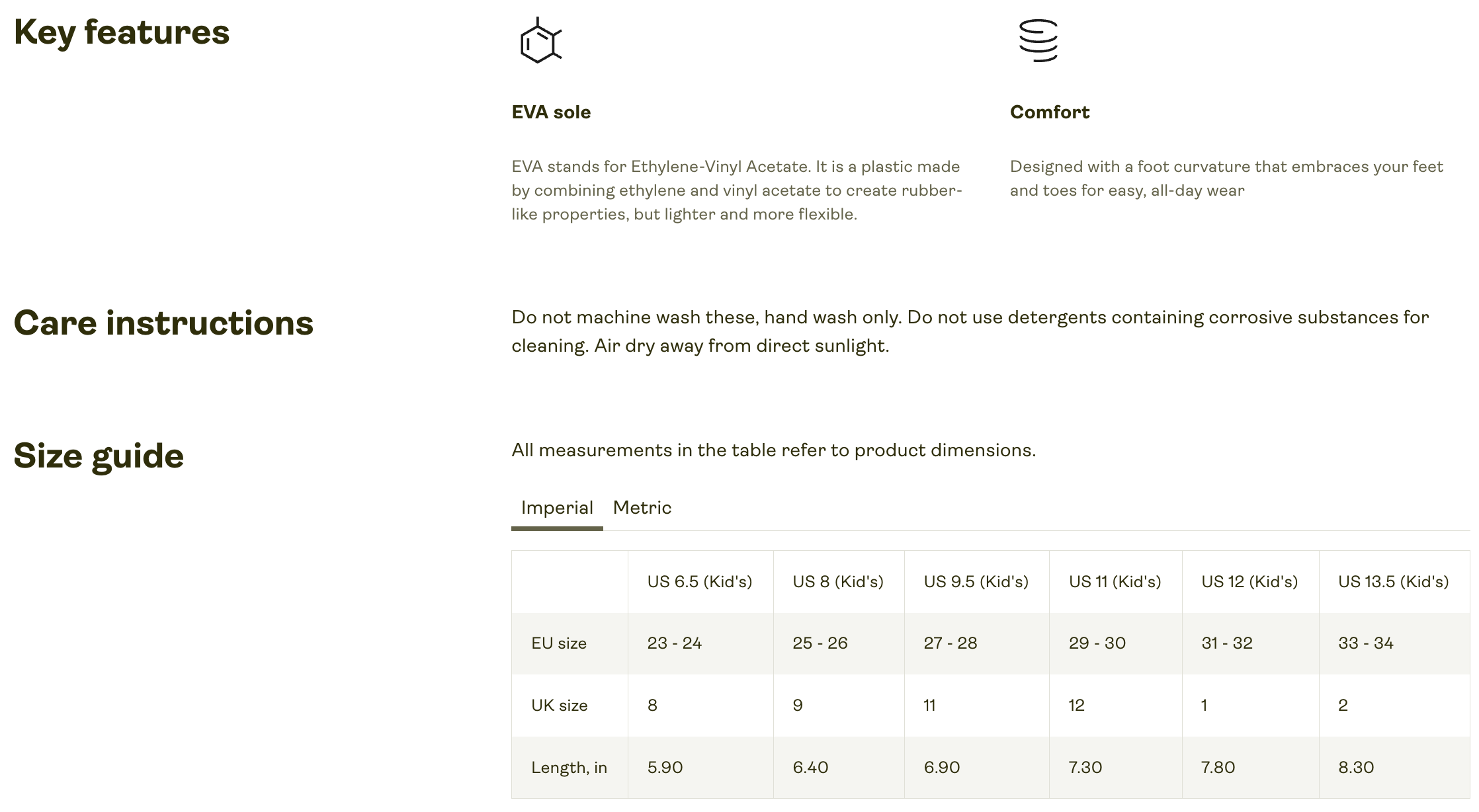Click the EU size row label
Viewport: 1479px width, 812px height.
558,643
